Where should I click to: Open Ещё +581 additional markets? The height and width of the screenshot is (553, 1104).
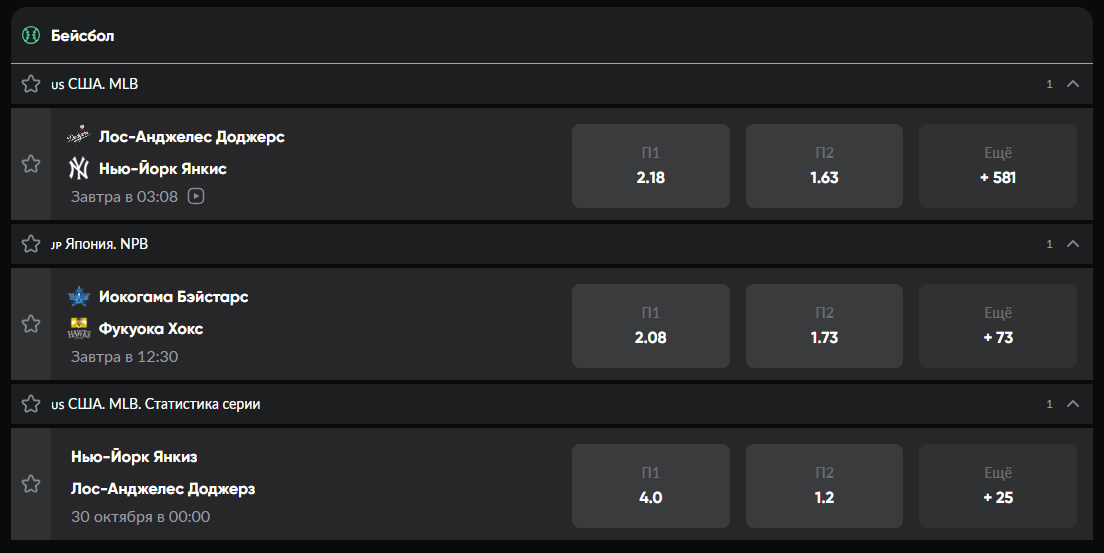point(997,166)
